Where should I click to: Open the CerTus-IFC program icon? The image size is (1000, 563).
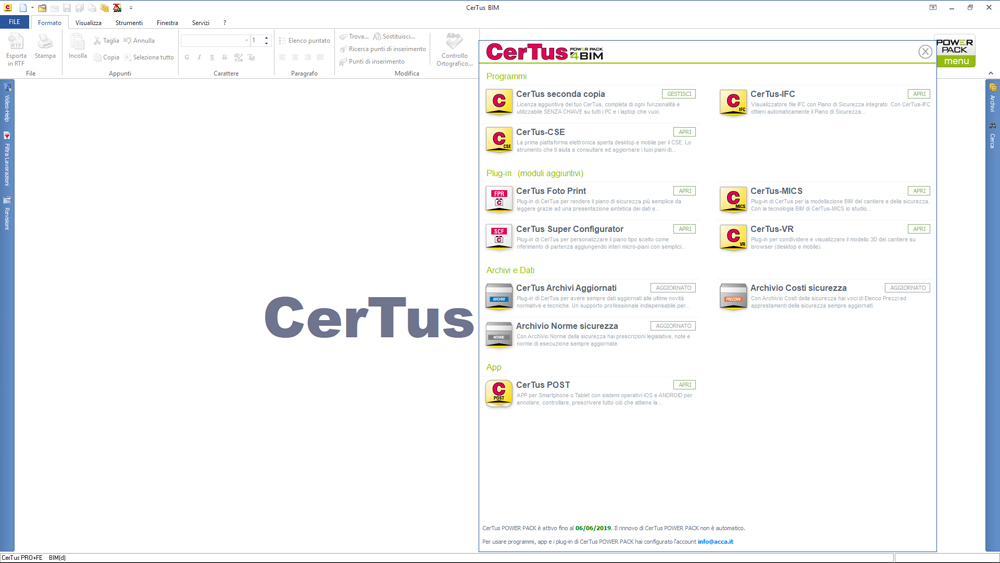pos(733,102)
